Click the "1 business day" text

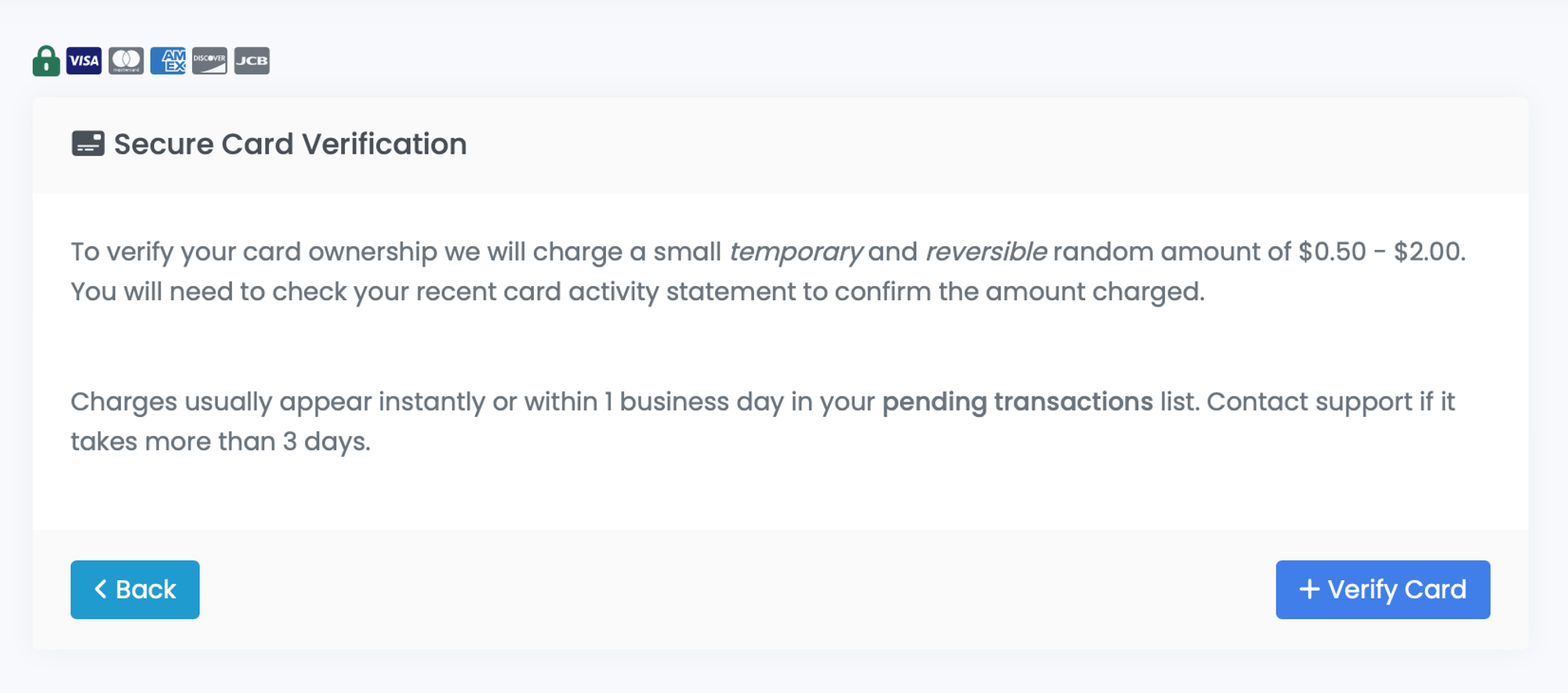coord(694,401)
